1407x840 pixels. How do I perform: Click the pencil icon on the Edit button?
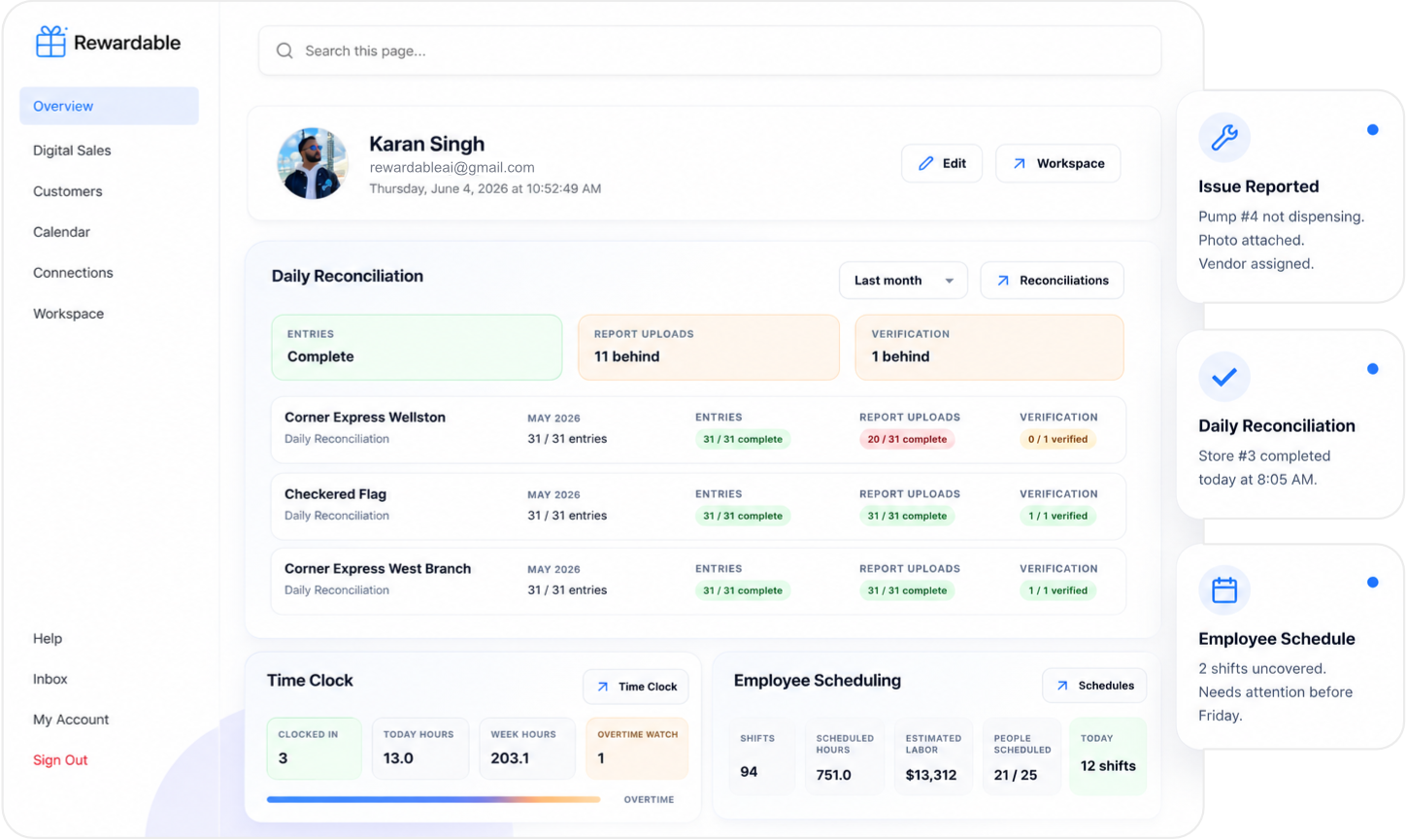click(x=925, y=163)
